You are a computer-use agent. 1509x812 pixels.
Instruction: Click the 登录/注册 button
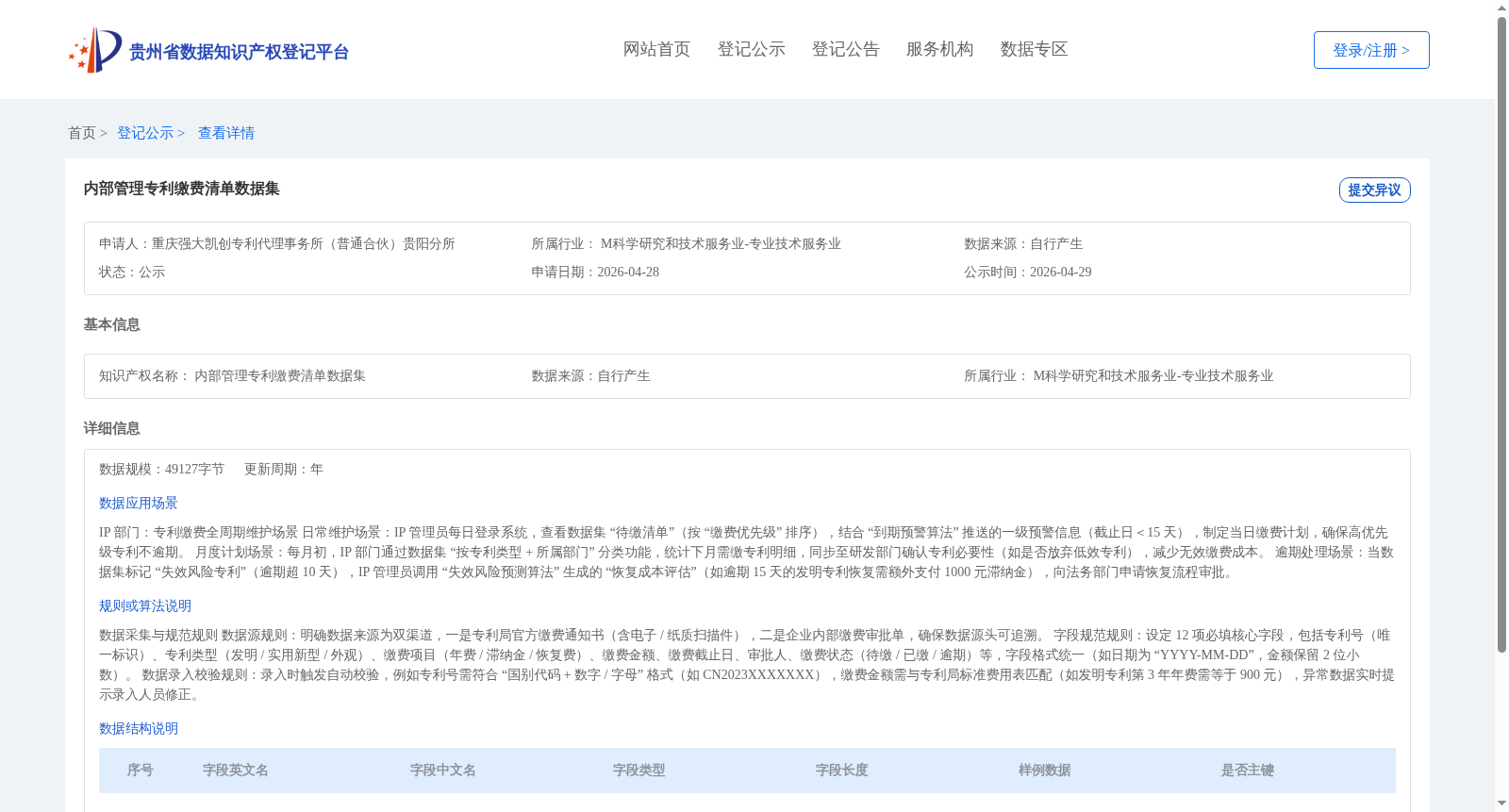pyautogui.click(x=1371, y=50)
